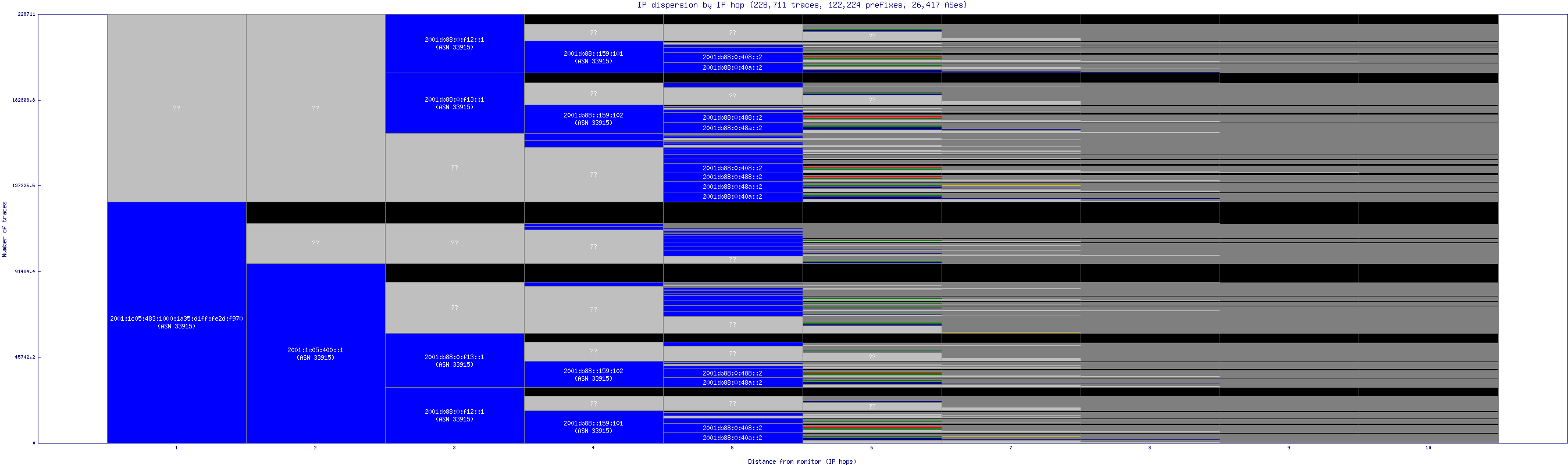Select the 2001:1c05:483:1000:1a35:d1ff:fe2d:f970 block
Viewport: 1568px width, 465px height.
click(x=177, y=322)
